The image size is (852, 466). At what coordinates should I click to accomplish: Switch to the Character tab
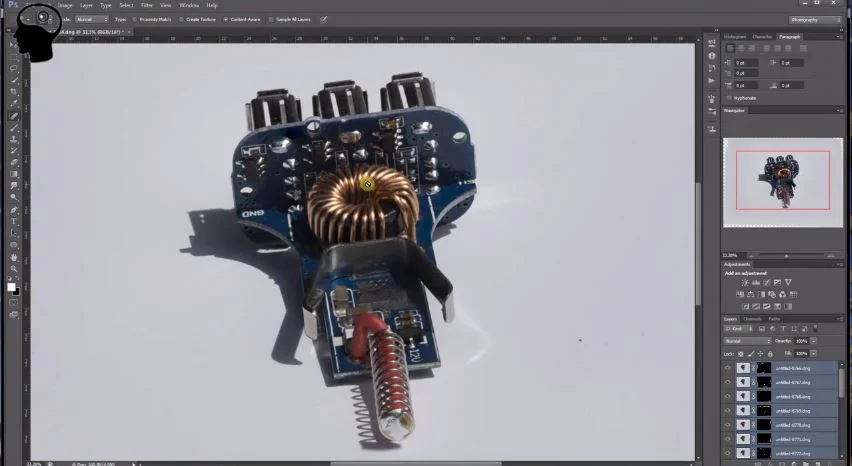762,36
